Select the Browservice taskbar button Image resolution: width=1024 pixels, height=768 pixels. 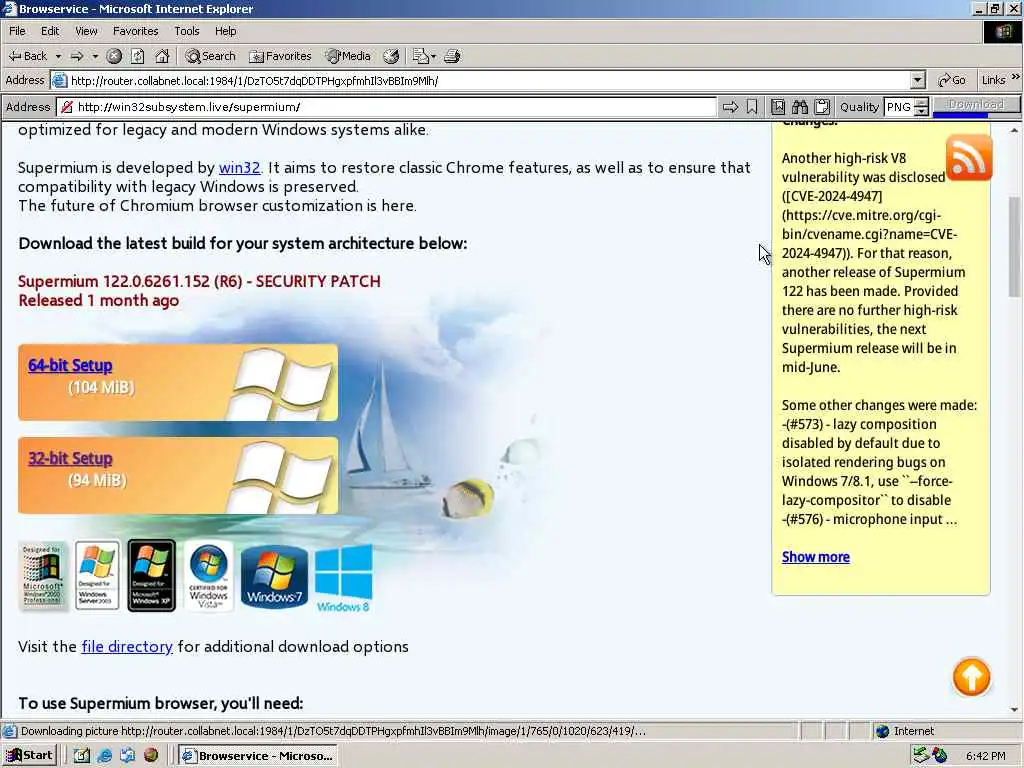(x=258, y=756)
